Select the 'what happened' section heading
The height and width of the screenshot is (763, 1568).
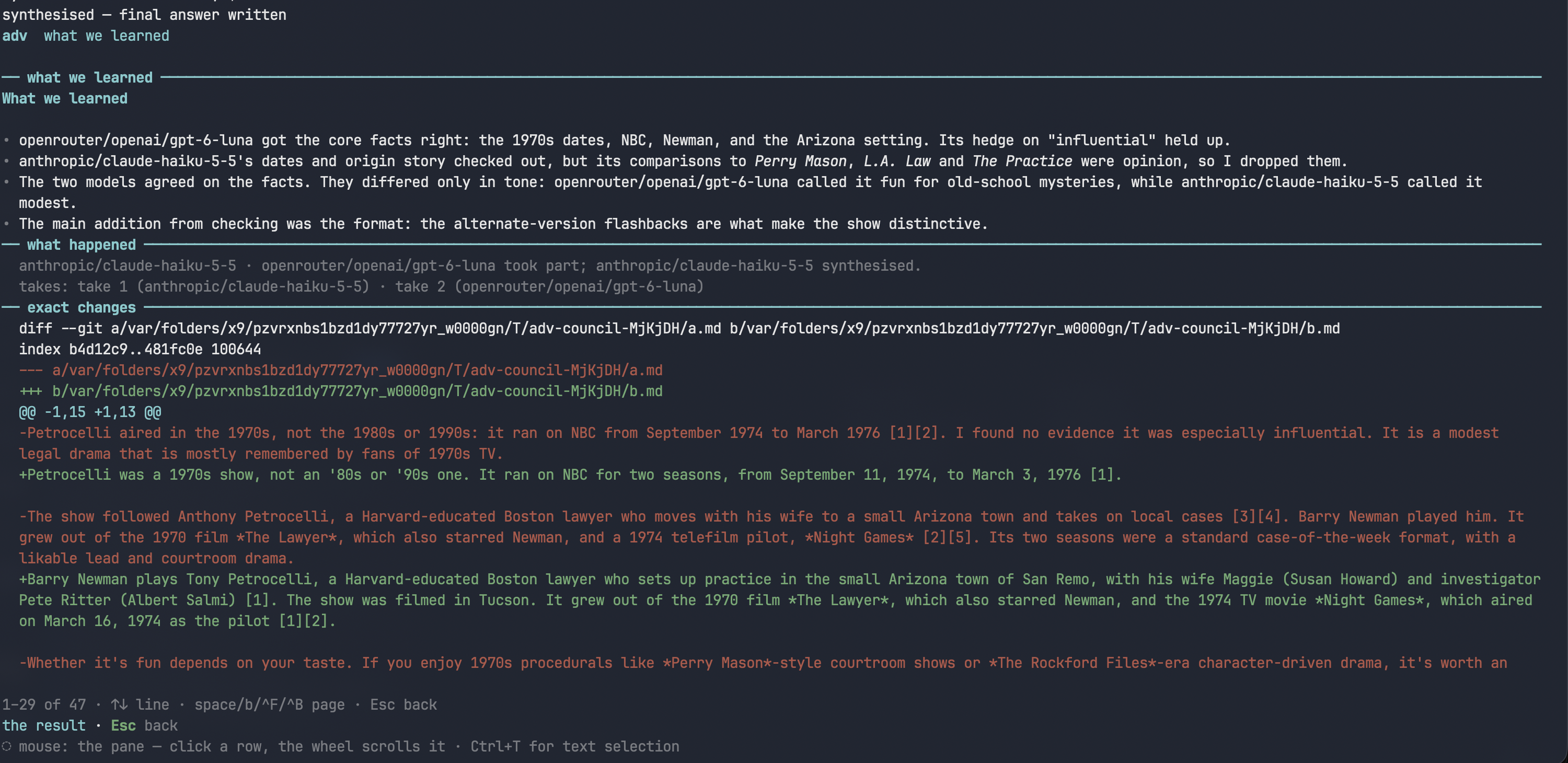(81, 245)
